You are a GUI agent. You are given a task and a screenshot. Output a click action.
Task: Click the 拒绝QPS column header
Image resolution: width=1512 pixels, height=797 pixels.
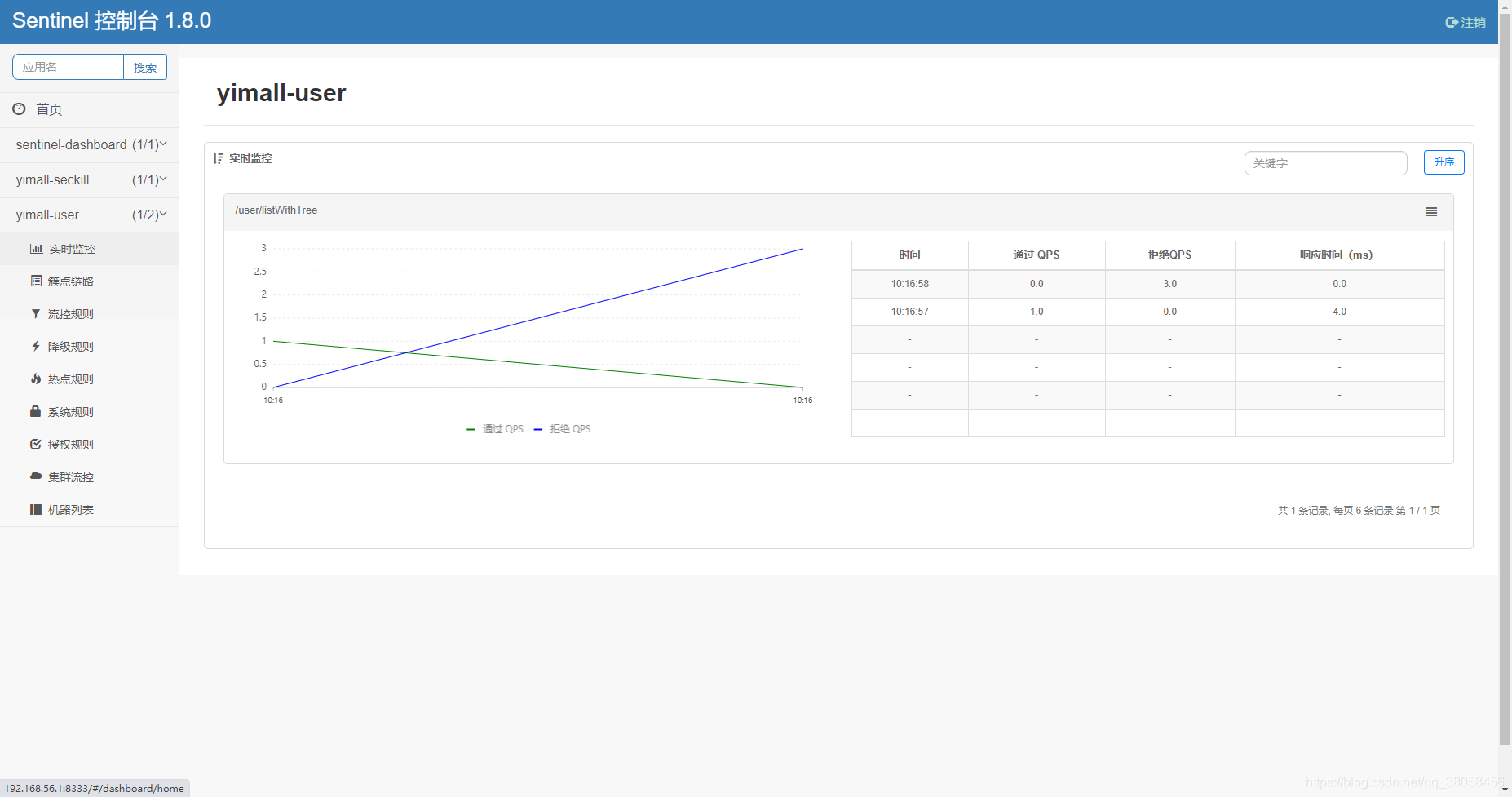point(1169,255)
